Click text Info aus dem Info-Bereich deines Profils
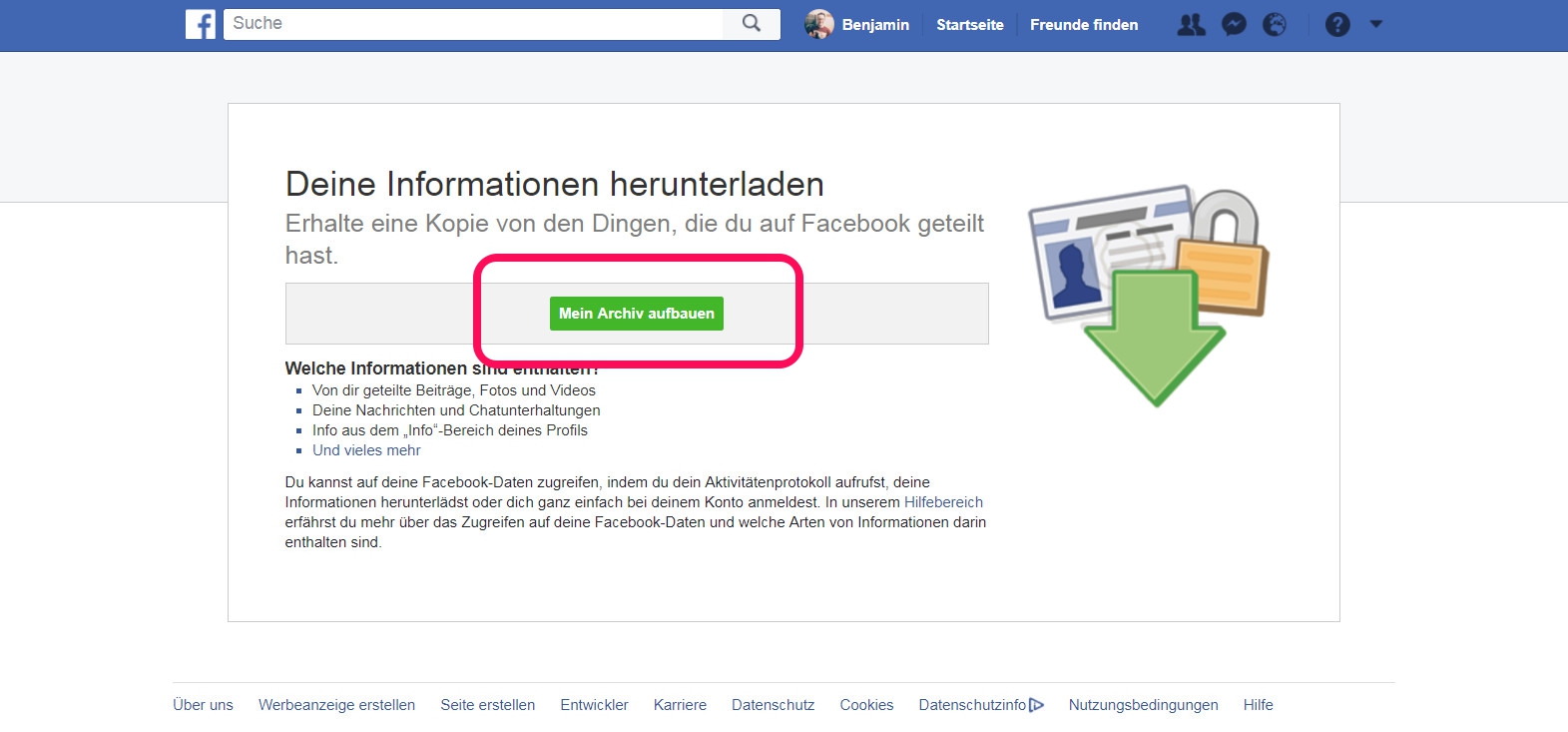 pyautogui.click(x=450, y=430)
